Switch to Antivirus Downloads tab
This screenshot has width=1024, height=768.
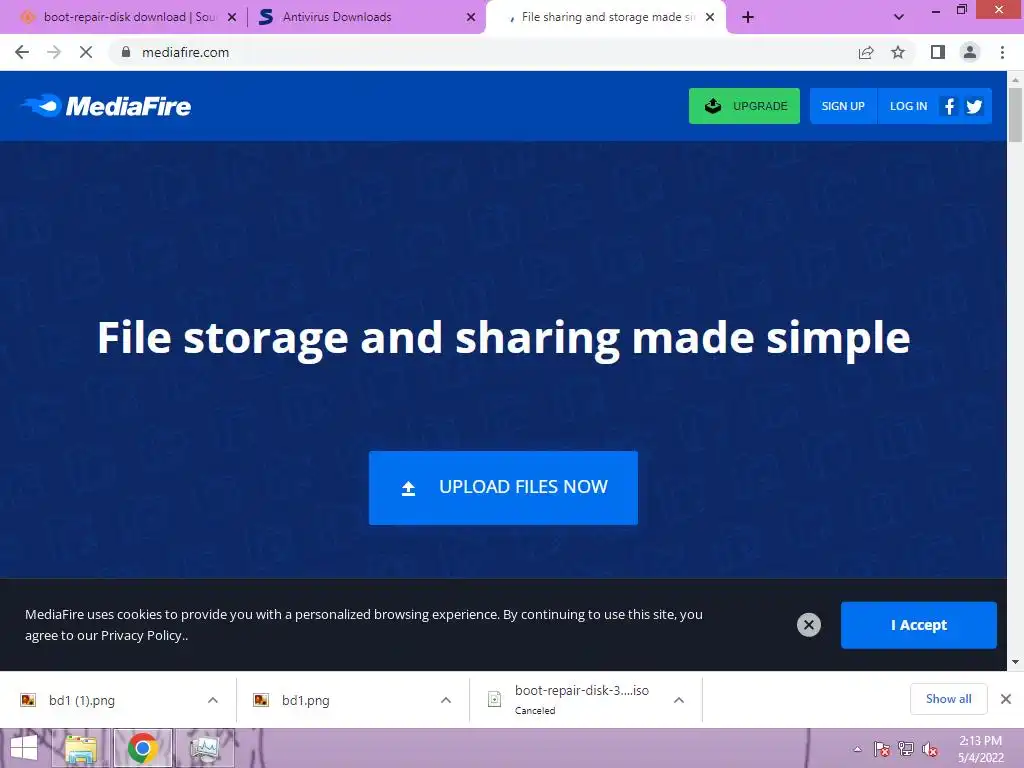click(x=366, y=17)
